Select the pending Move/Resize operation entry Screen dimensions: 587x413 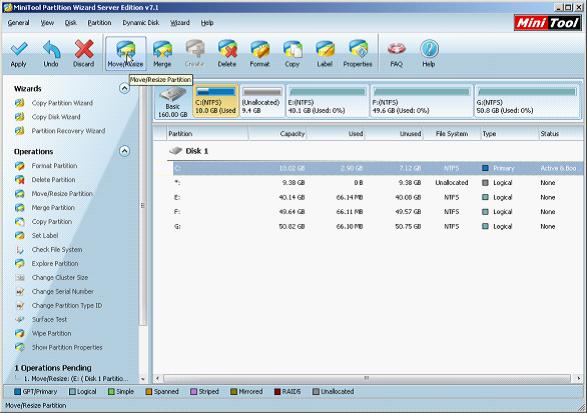pyautogui.click(x=75, y=379)
